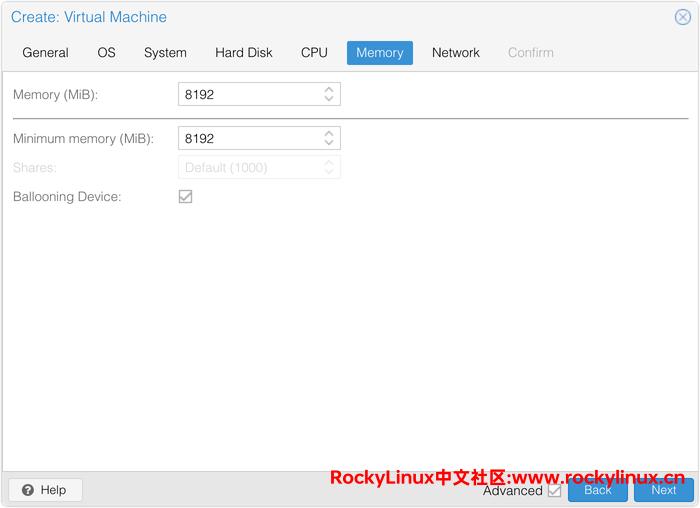Viewport: 700px width, 508px height.
Task: Increase Memory value with up arrow
Action: click(329, 89)
